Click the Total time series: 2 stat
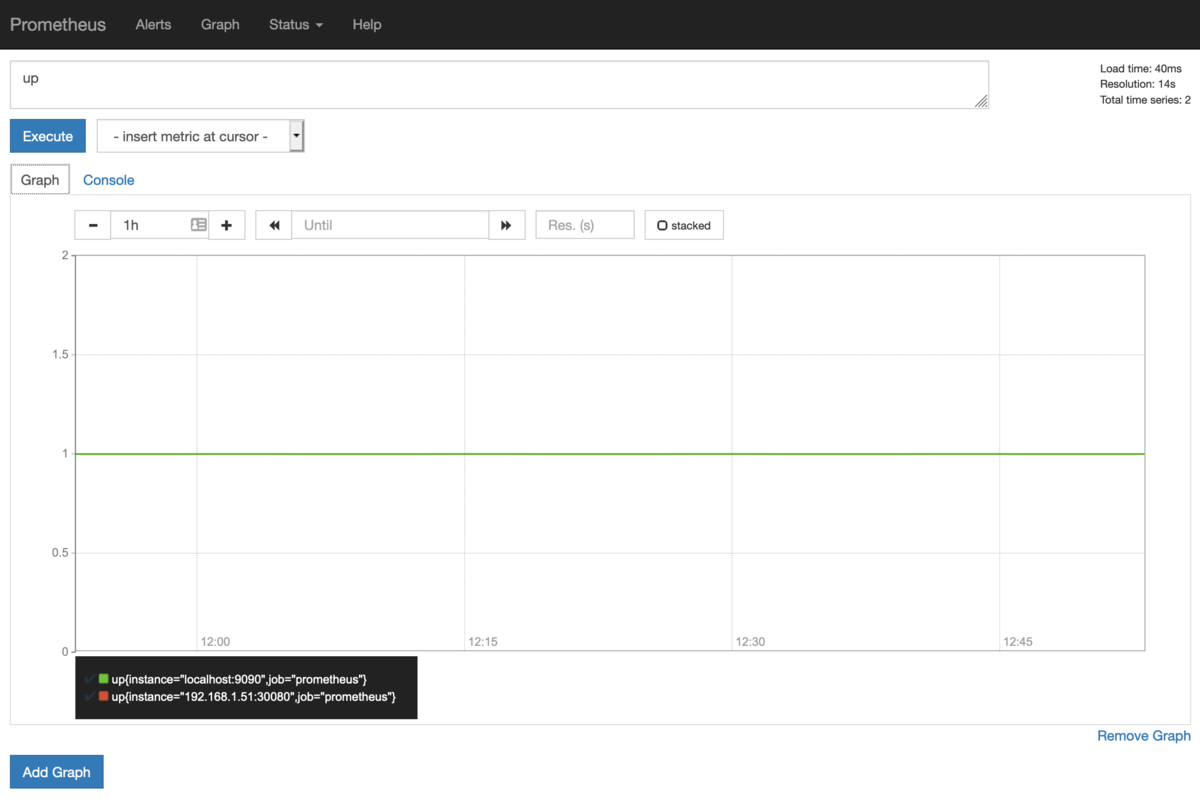The height and width of the screenshot is (799, 1200). (x=1145, y=100)
